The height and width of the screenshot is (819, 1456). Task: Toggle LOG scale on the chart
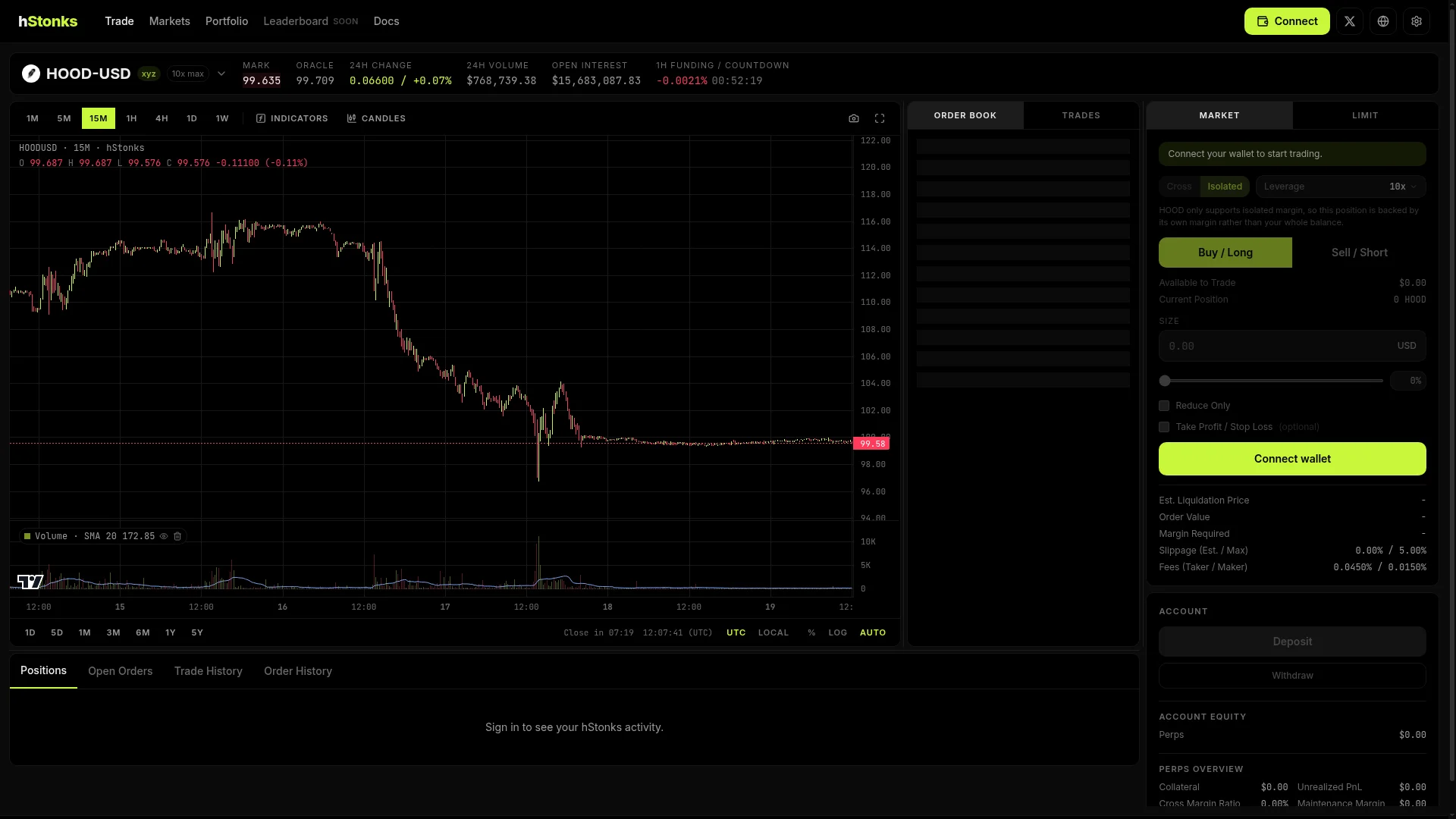[838, 632]
